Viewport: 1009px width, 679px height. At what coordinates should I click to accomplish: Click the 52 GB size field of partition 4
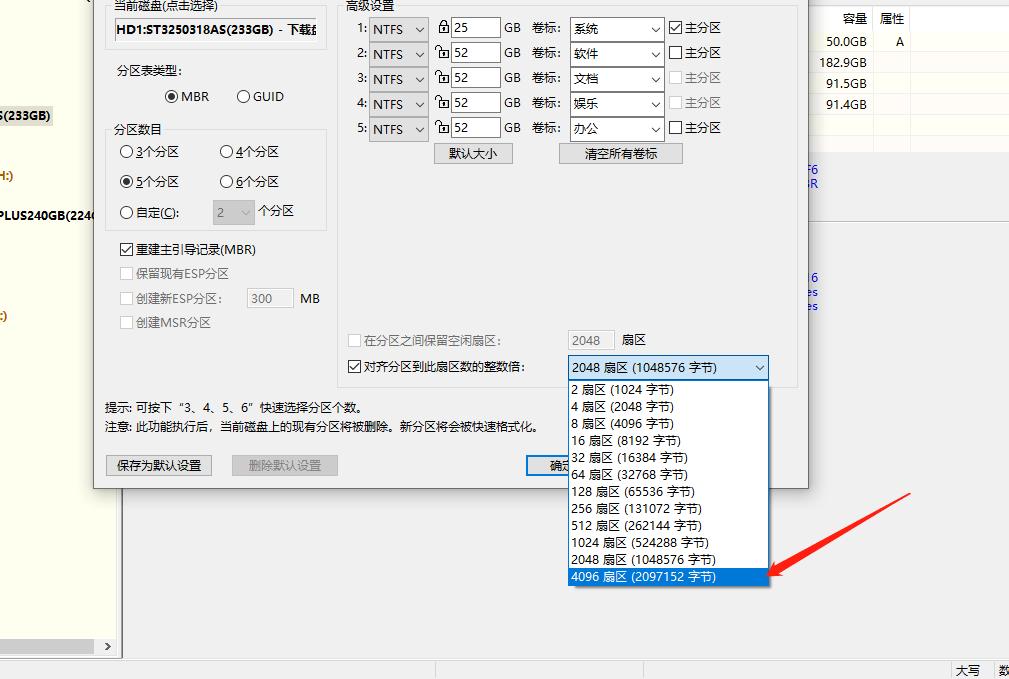point(477,103)
